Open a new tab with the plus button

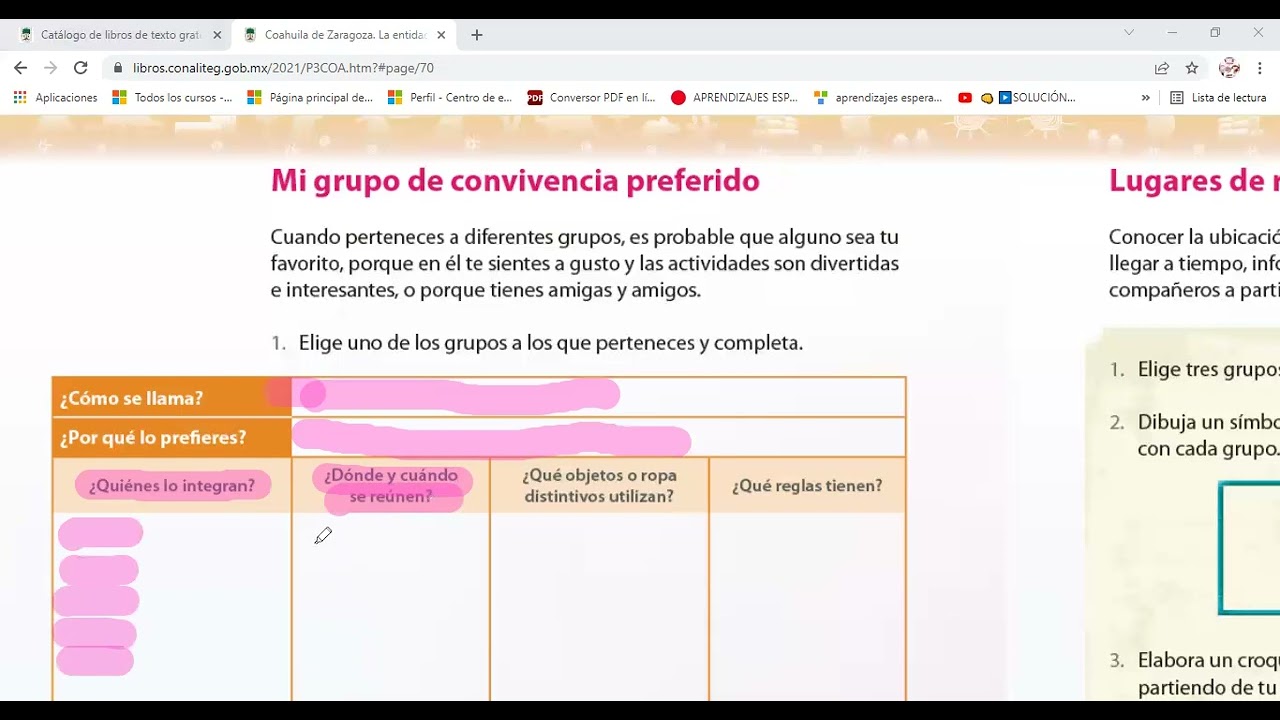pos(477,35)
